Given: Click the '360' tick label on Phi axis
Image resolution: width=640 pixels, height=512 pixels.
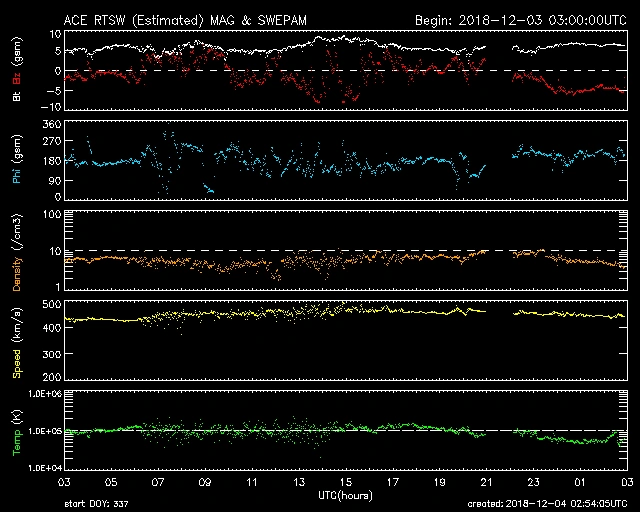Looking at the screenshot, I should pos(52,124).
